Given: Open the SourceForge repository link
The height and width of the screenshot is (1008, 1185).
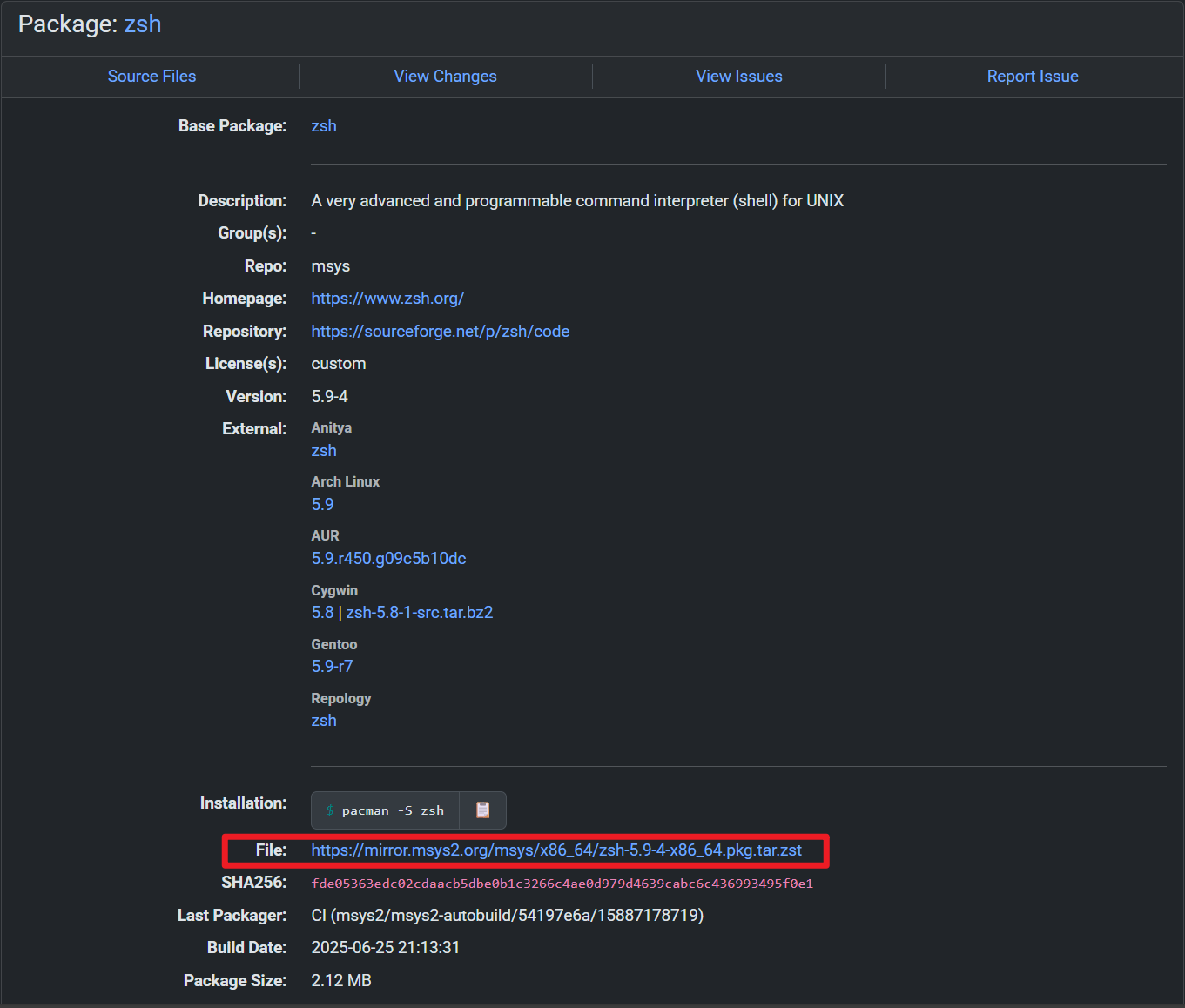Looking at the screenshot, I should click(x=440, y=332).
